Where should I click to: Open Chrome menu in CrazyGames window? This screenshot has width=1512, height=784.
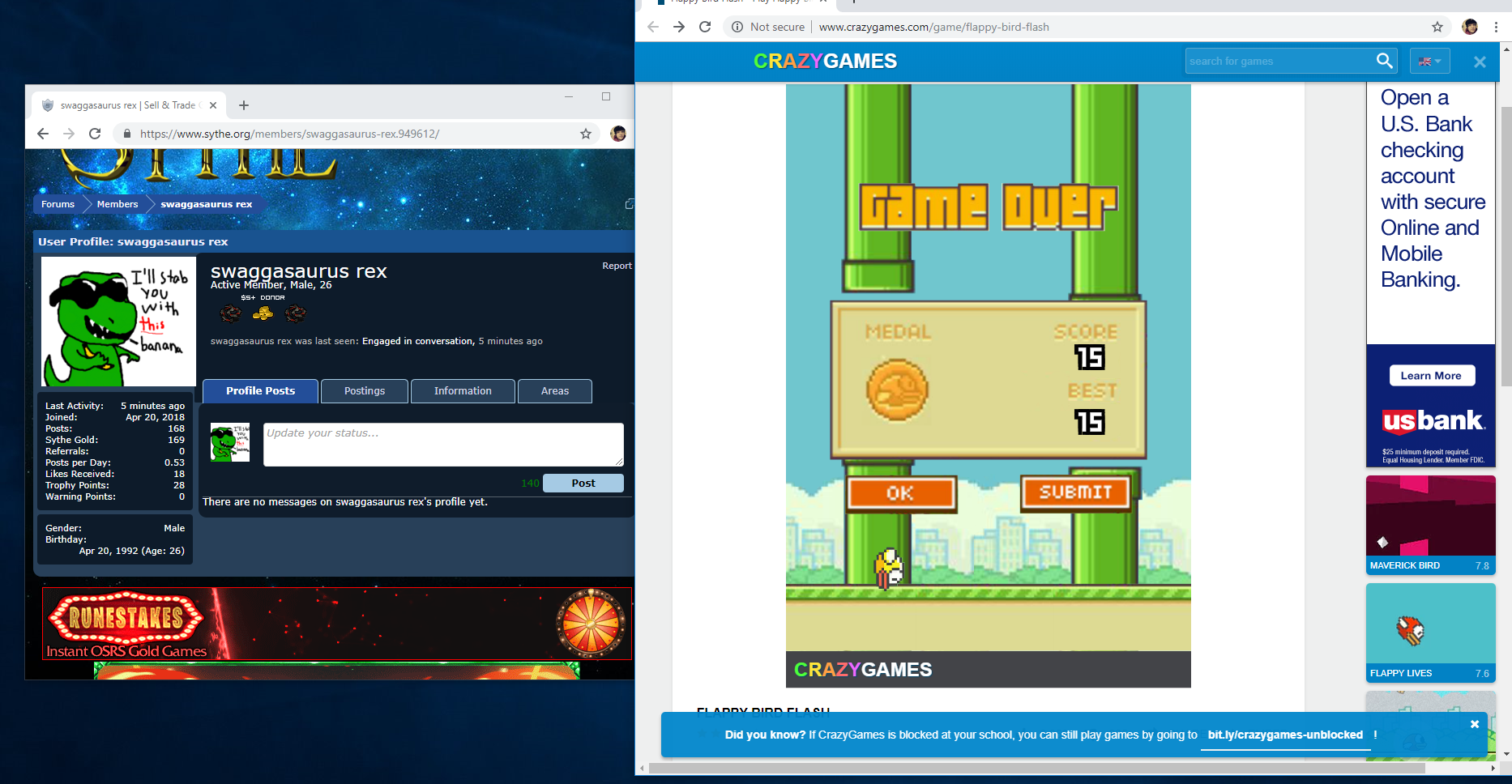coord(1496,27)
